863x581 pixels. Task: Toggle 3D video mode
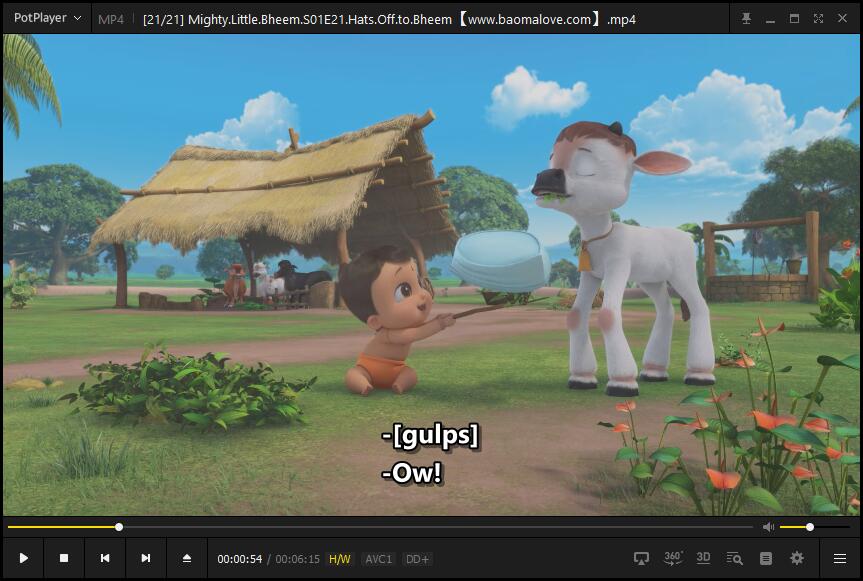(703, 558)
